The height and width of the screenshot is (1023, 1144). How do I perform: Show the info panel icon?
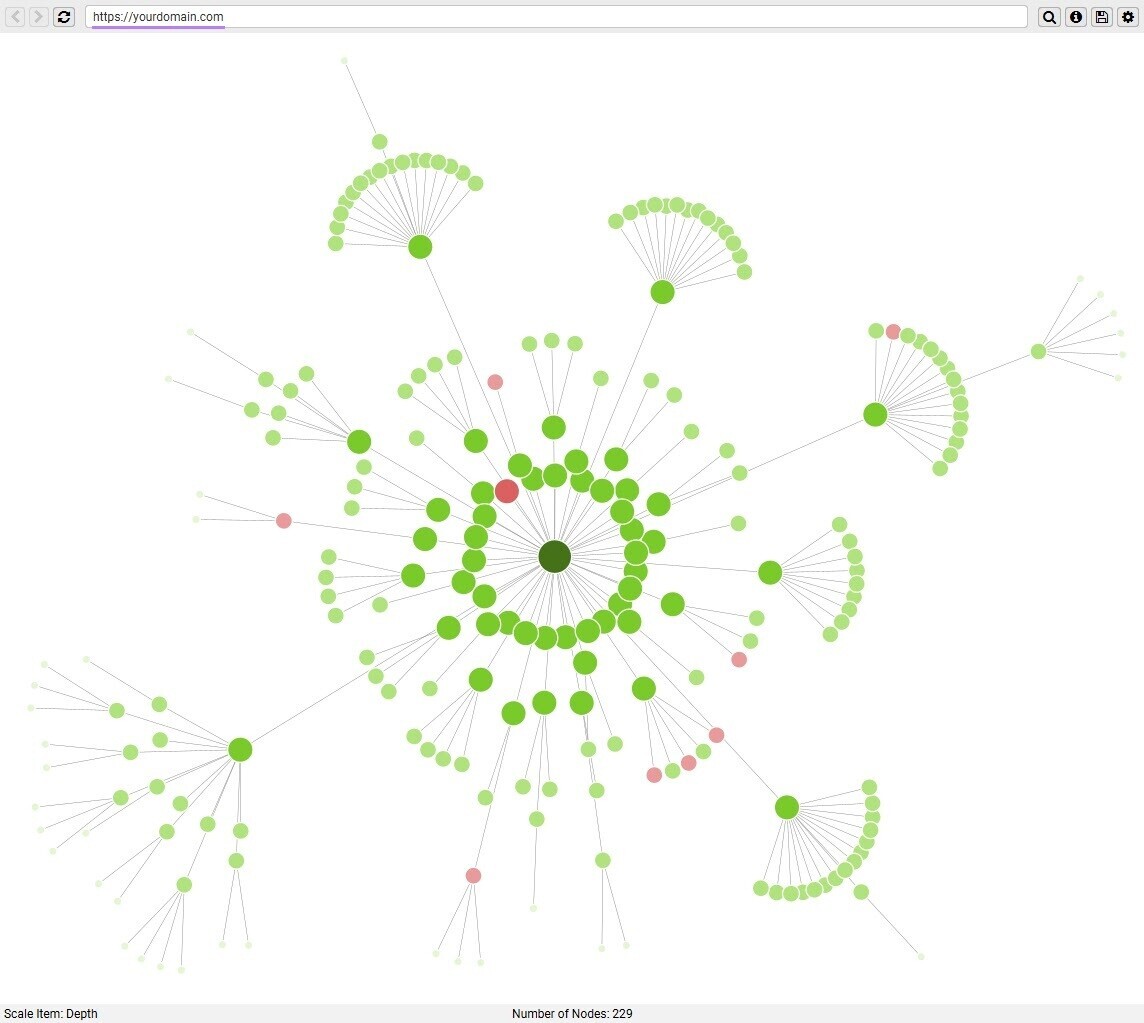point(1075,17)
